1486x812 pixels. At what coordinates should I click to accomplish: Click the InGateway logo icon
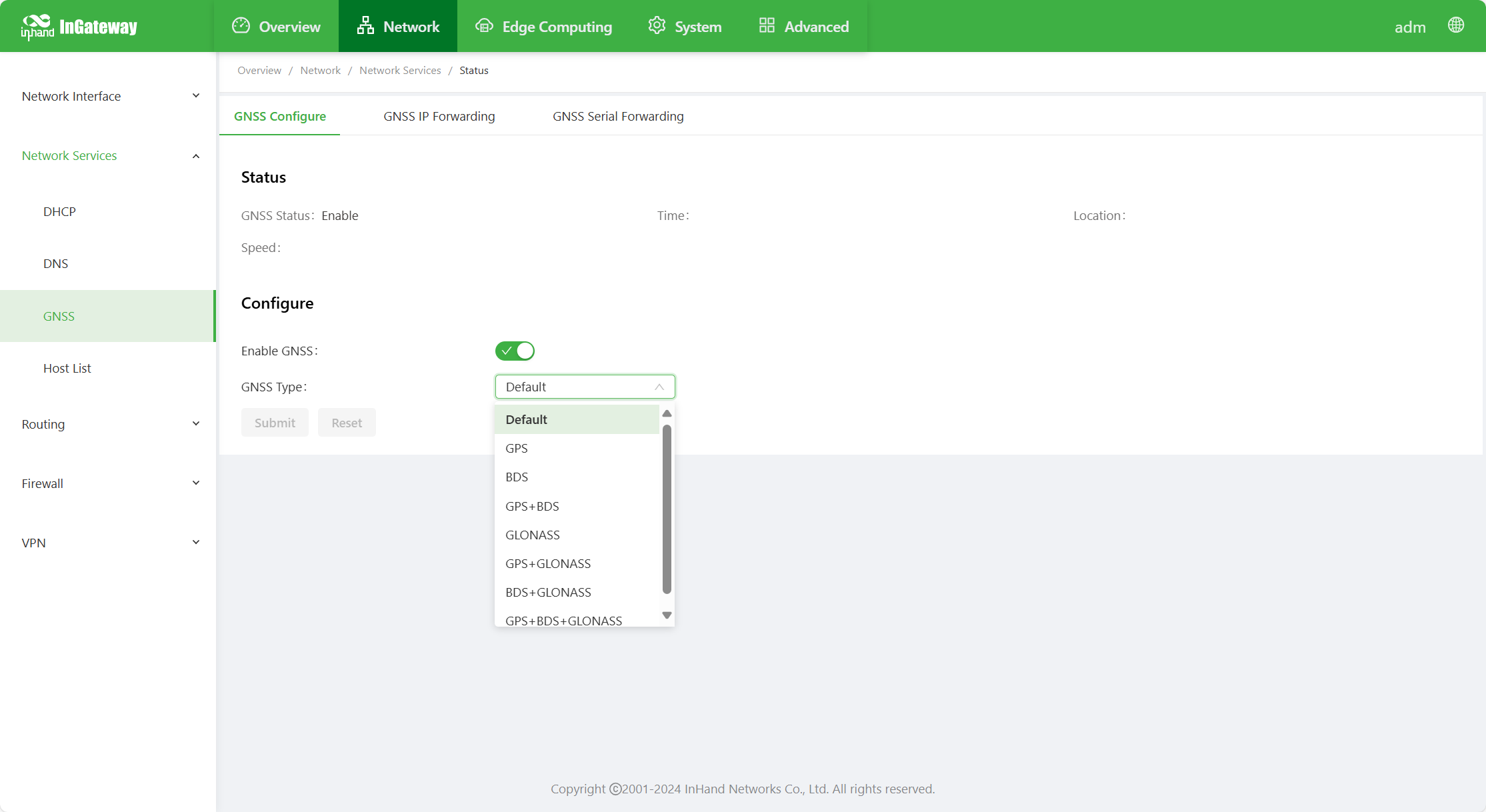[x=37, y=27]
